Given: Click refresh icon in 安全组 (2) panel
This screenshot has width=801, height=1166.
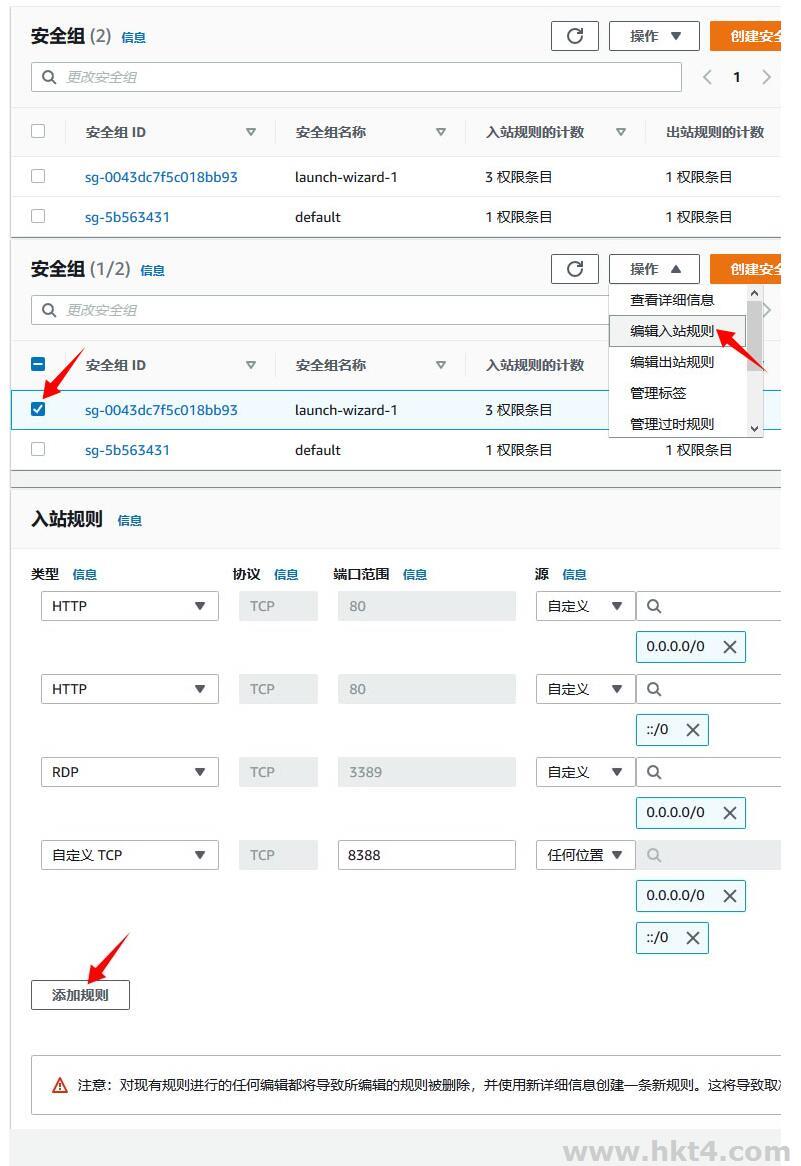Looking at the screenshot, I should click(x=574, y=36).
